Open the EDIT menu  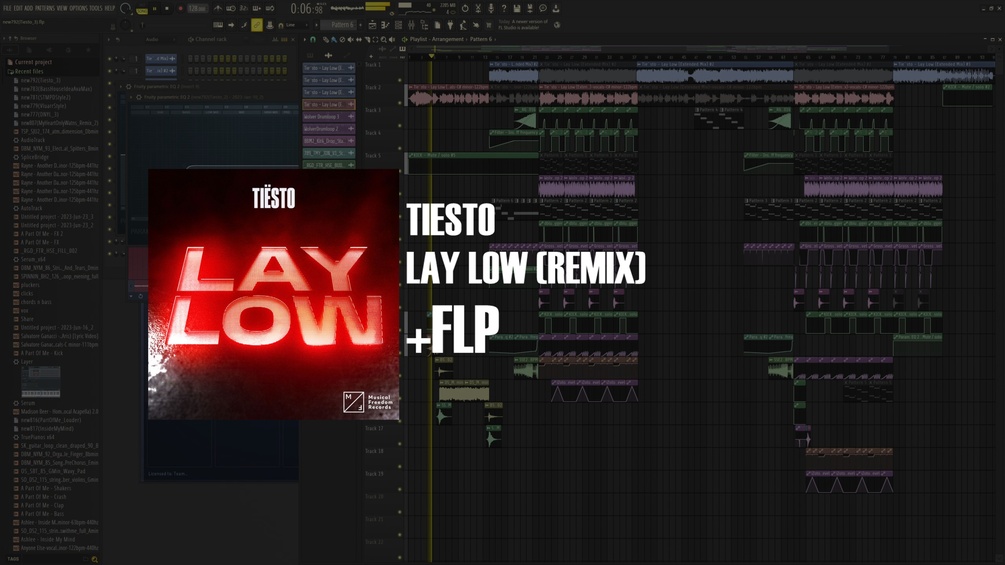(18, 8)
